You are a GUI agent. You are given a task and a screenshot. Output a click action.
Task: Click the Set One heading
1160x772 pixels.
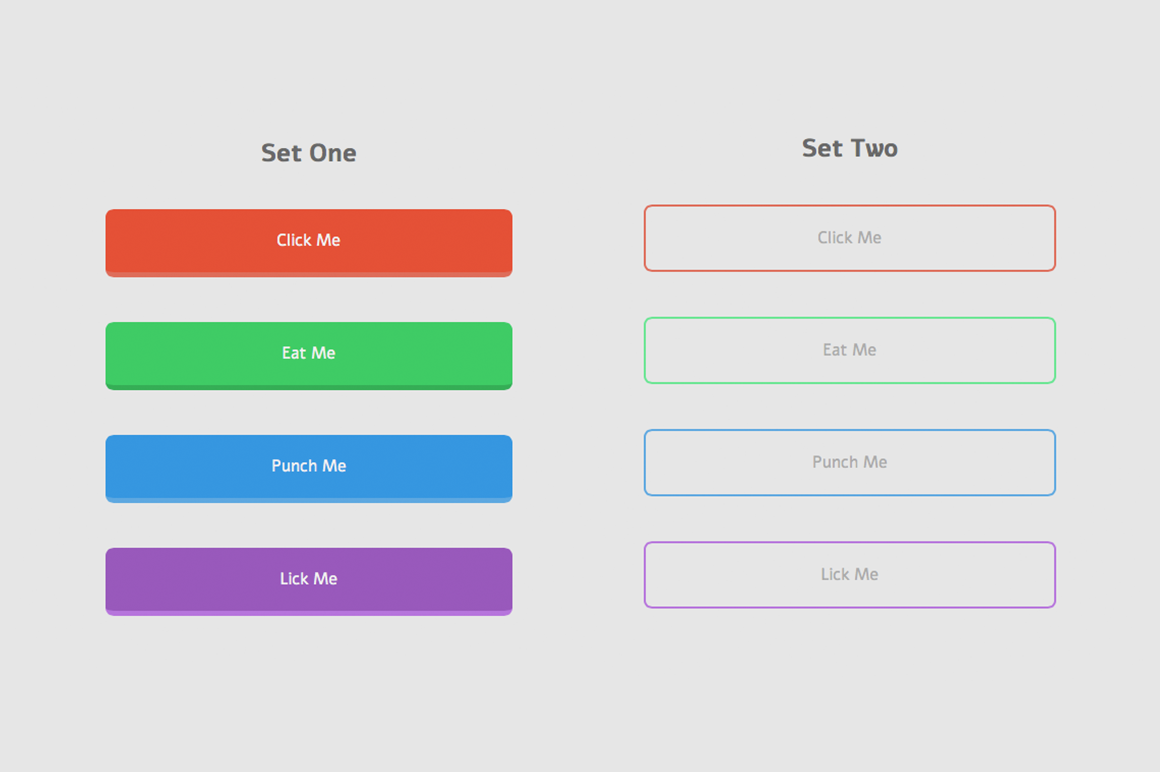click(308, 153)
